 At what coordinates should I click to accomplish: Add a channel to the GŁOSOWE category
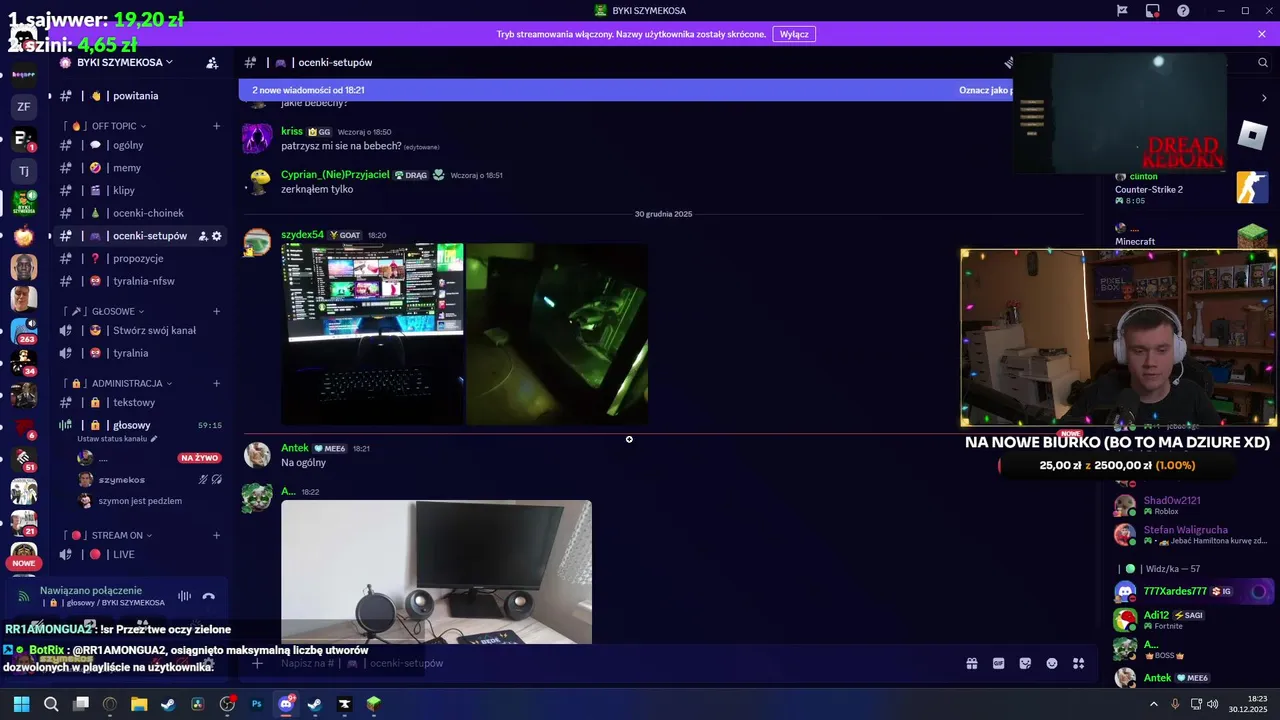click(x=216, y=311)
